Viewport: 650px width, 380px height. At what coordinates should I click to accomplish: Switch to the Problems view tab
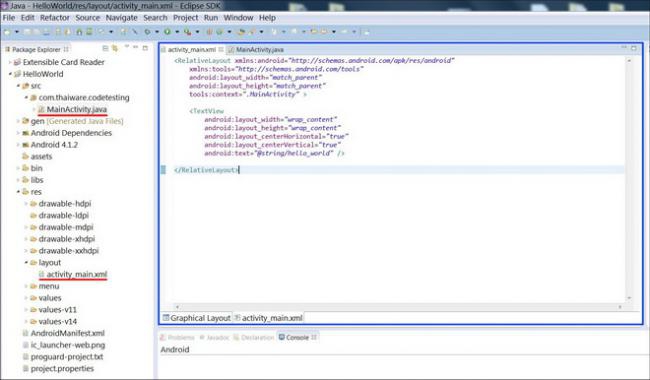(x=177, y=337)
